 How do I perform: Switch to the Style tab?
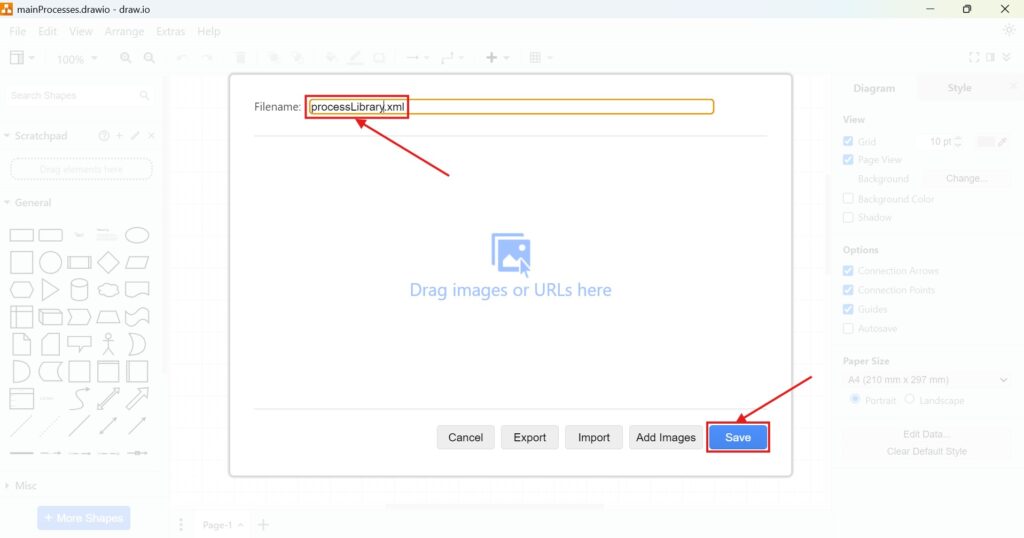click(x=959, y=88)
